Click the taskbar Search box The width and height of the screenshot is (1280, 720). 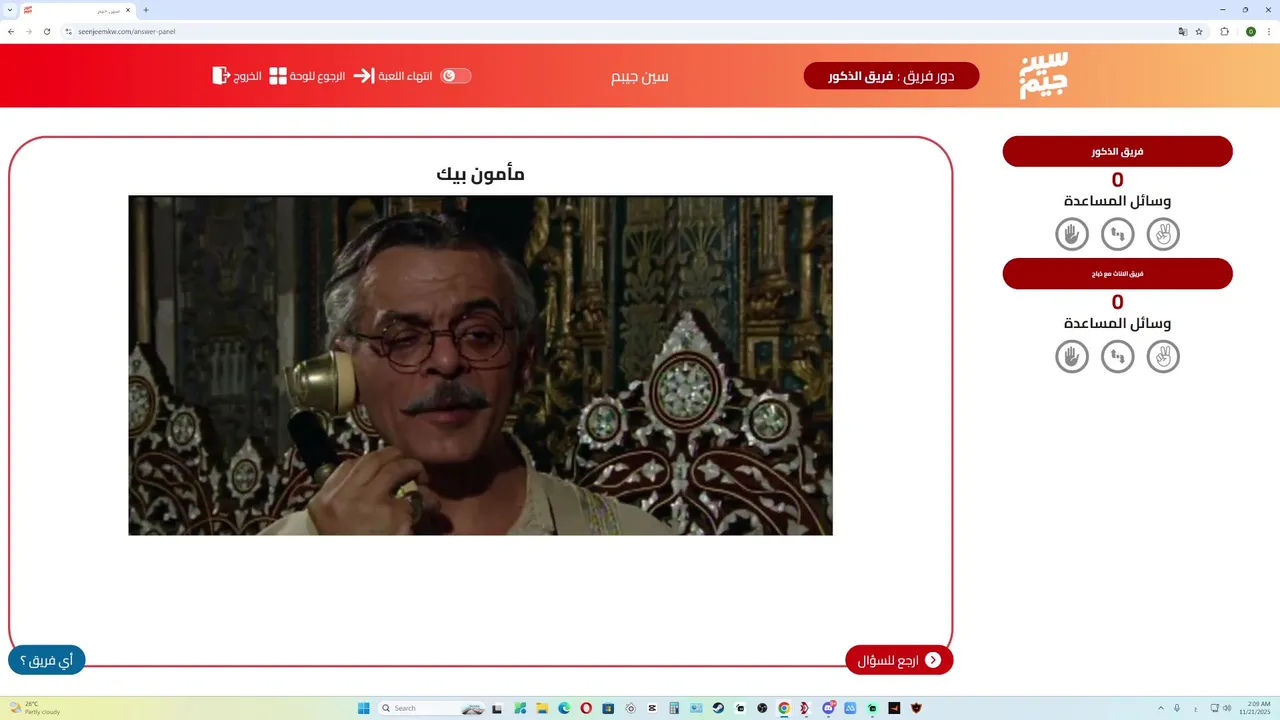(432, 708)
